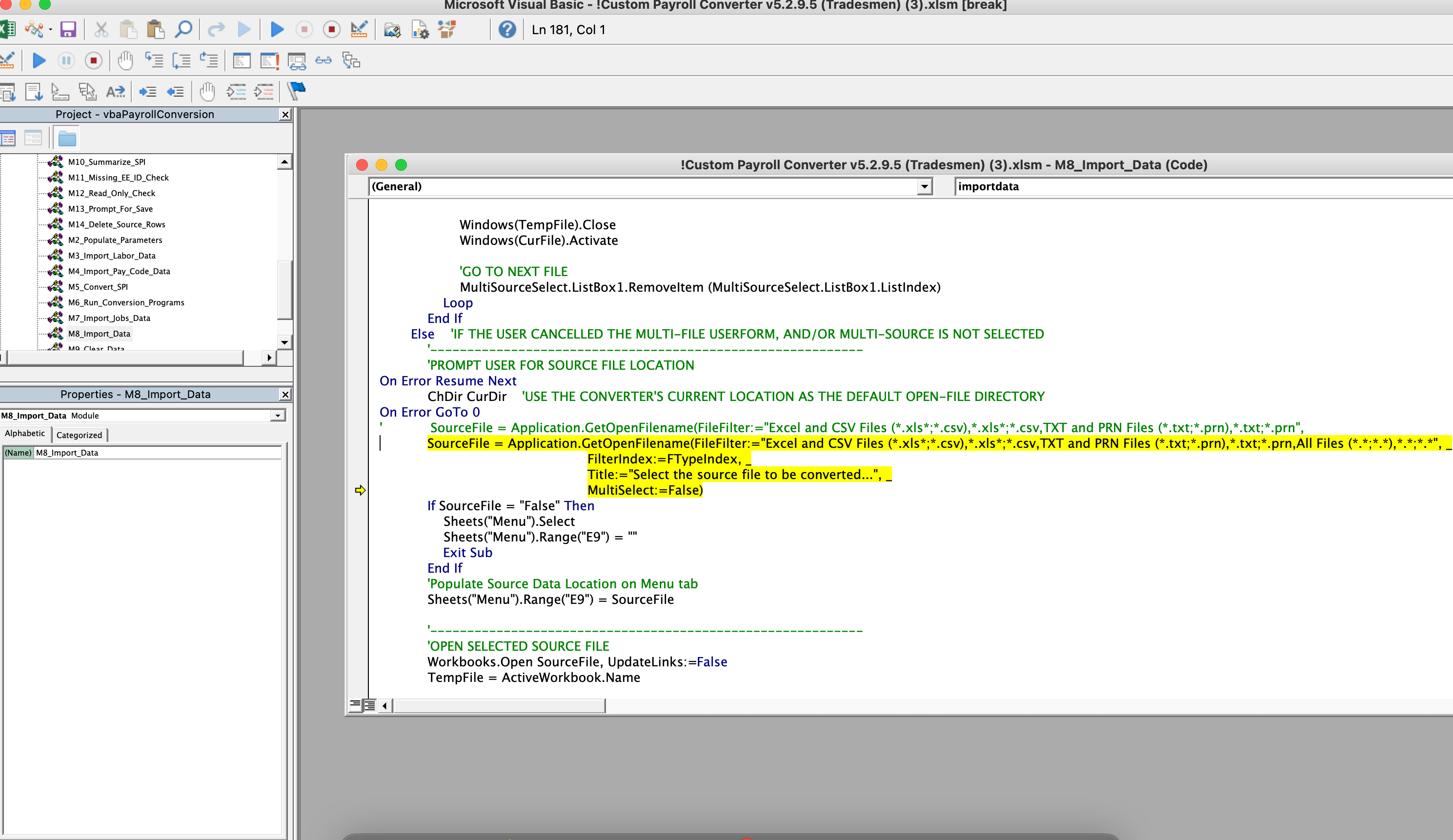The width and height of the screenshot is (1453, 840).
Task: Close the Properties panel
Action: click(x=285, y=394)
